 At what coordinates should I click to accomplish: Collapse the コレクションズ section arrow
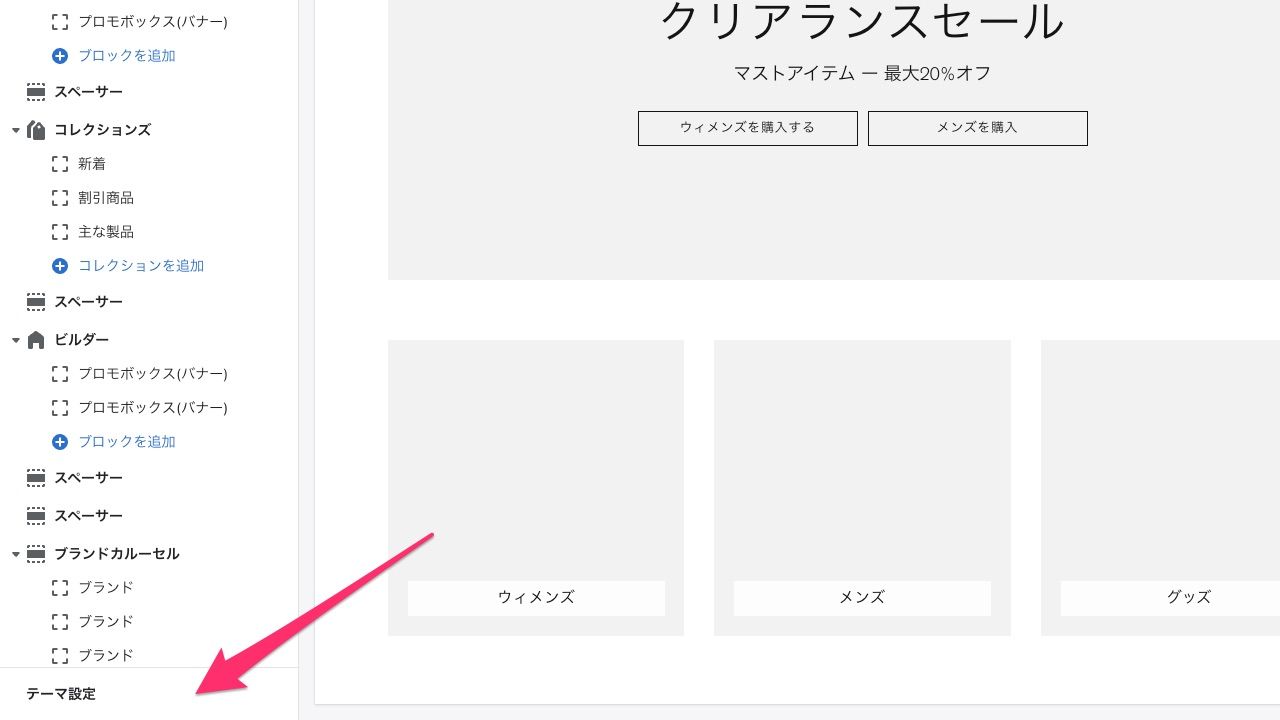[x=16, y=130]
